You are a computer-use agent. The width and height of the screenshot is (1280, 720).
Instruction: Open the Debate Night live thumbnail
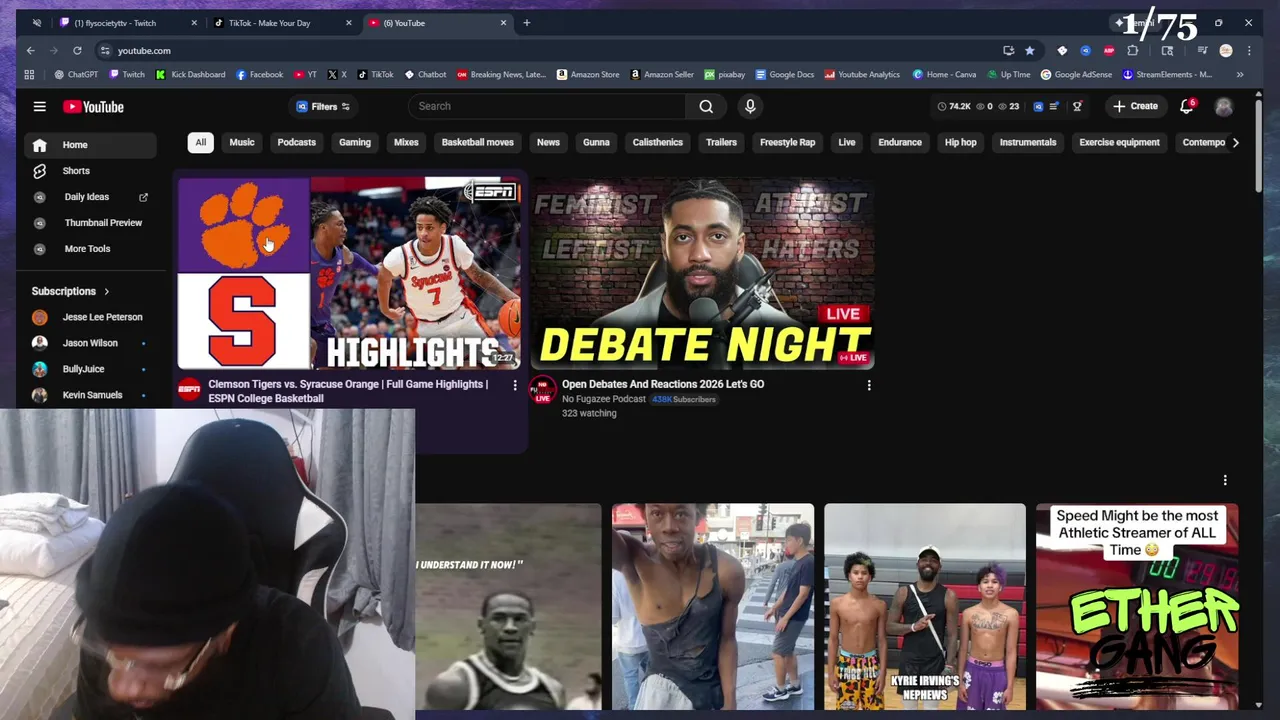pos(703,273)
